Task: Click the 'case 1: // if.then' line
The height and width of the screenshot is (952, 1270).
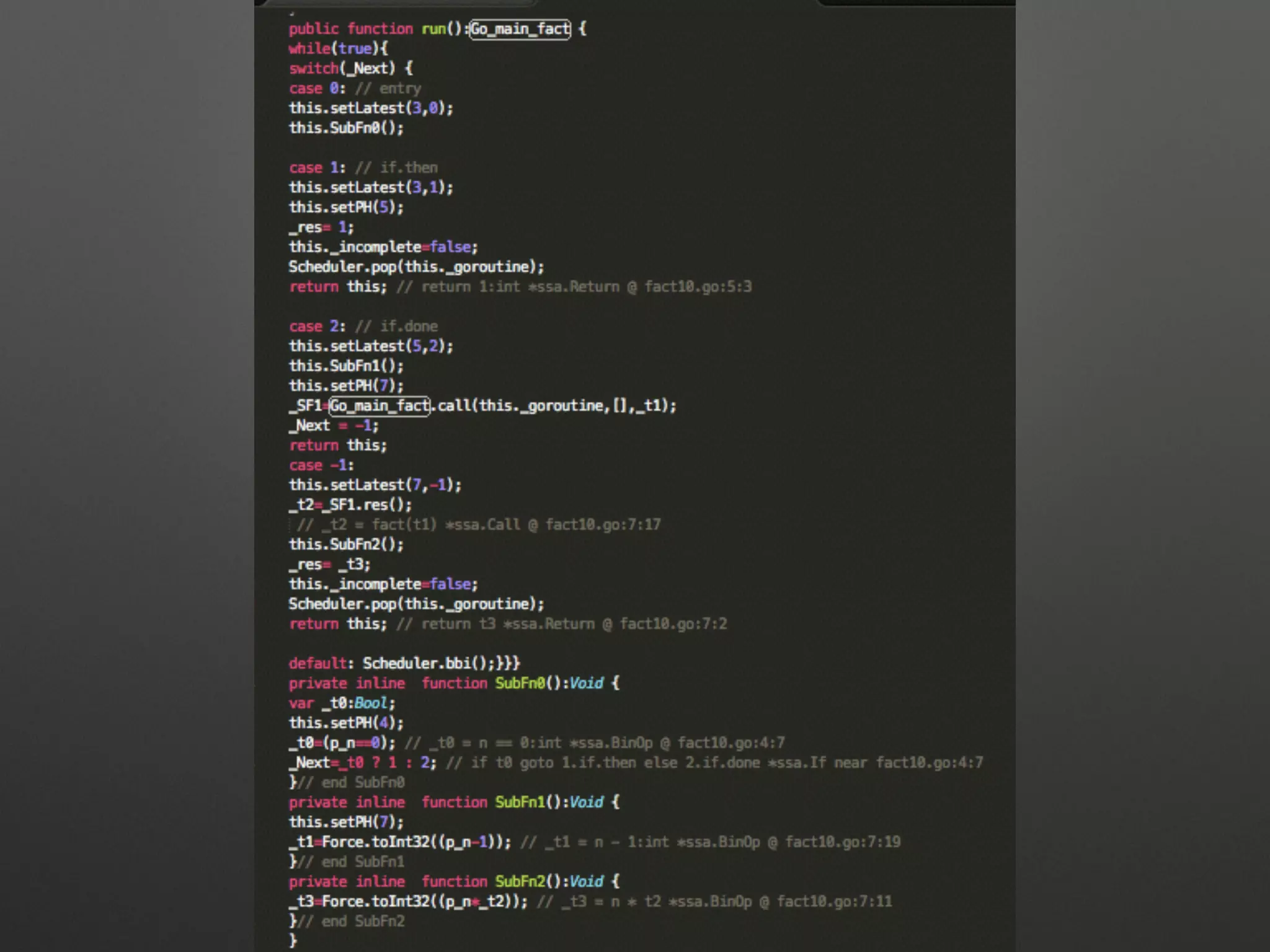Action: [363, 167]
